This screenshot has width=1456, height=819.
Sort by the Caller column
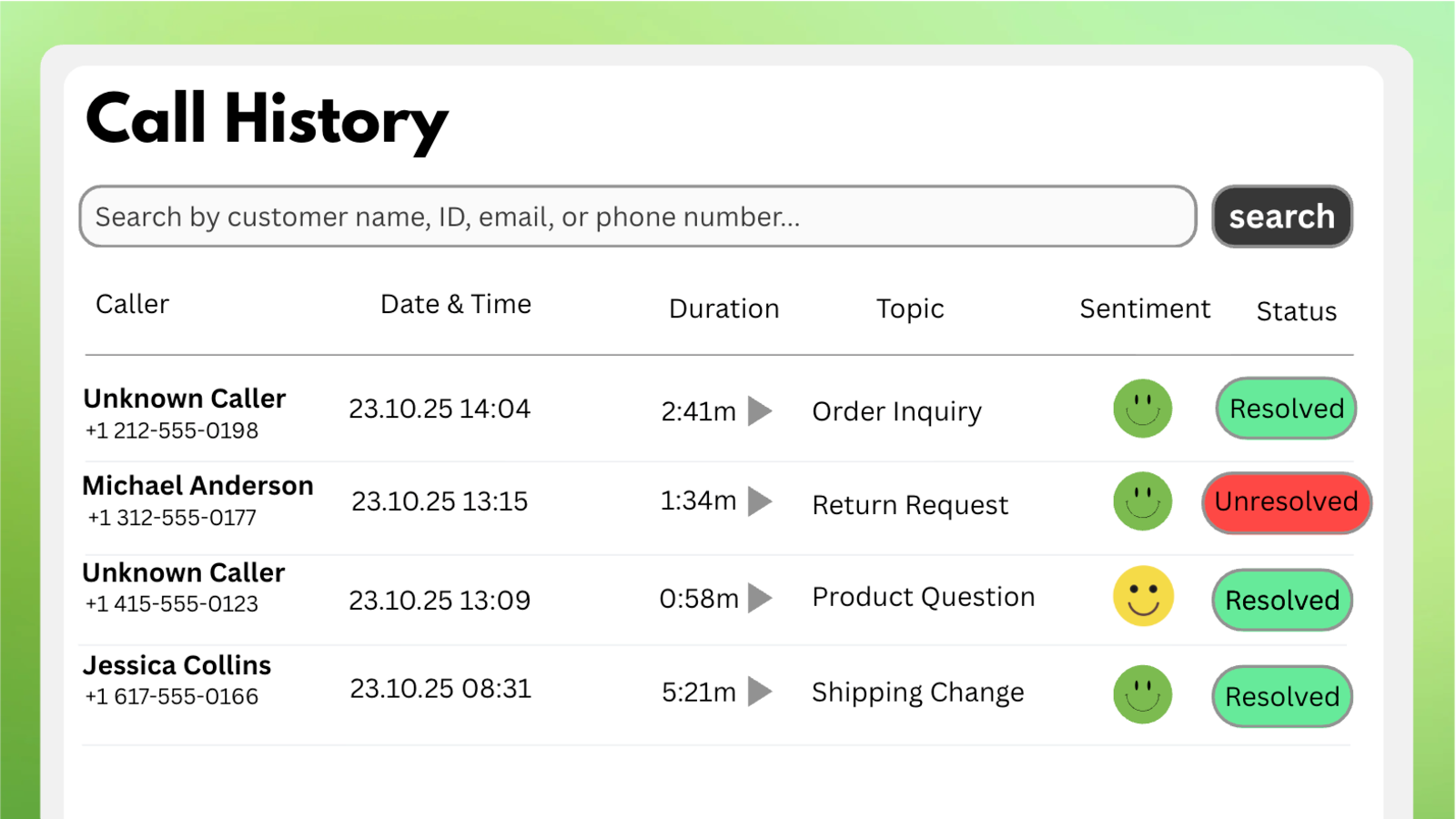pyautogui.click(x=132, y=304)
